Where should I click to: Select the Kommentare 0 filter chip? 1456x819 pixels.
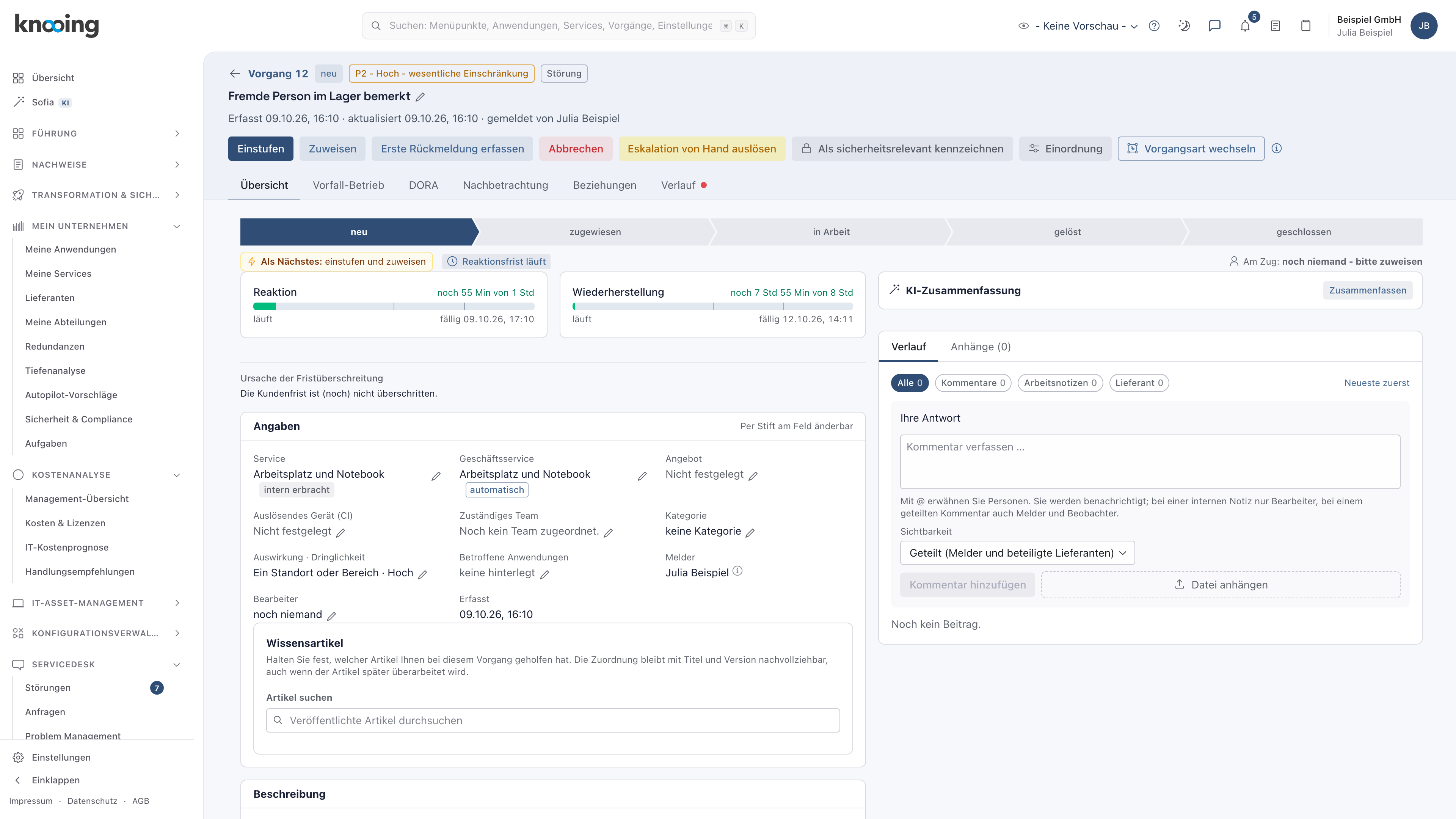(x=973, y=383)
